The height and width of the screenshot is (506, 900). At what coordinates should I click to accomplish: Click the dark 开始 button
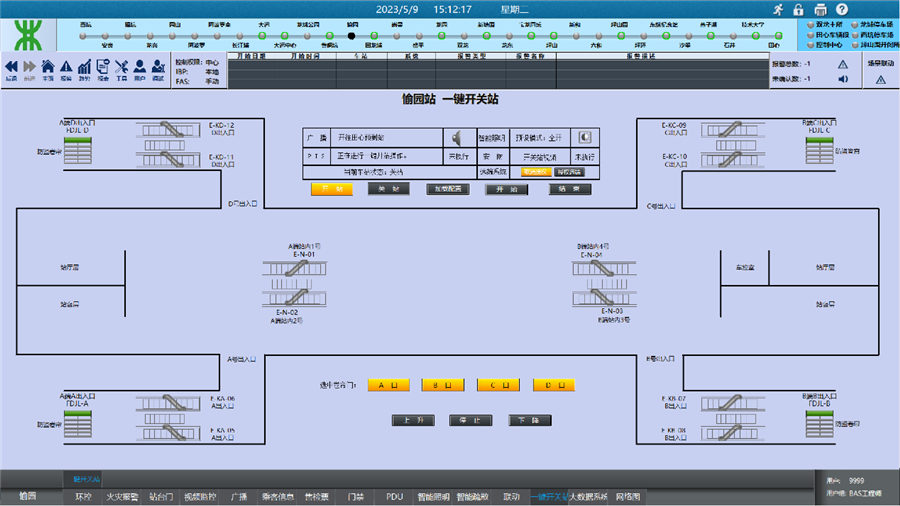click(507, 189)
